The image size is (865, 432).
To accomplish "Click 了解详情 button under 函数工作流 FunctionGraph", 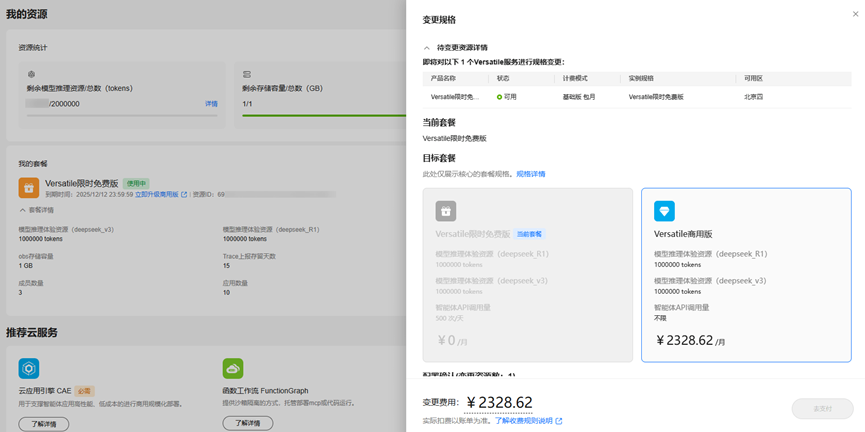I will pos(248,424).
